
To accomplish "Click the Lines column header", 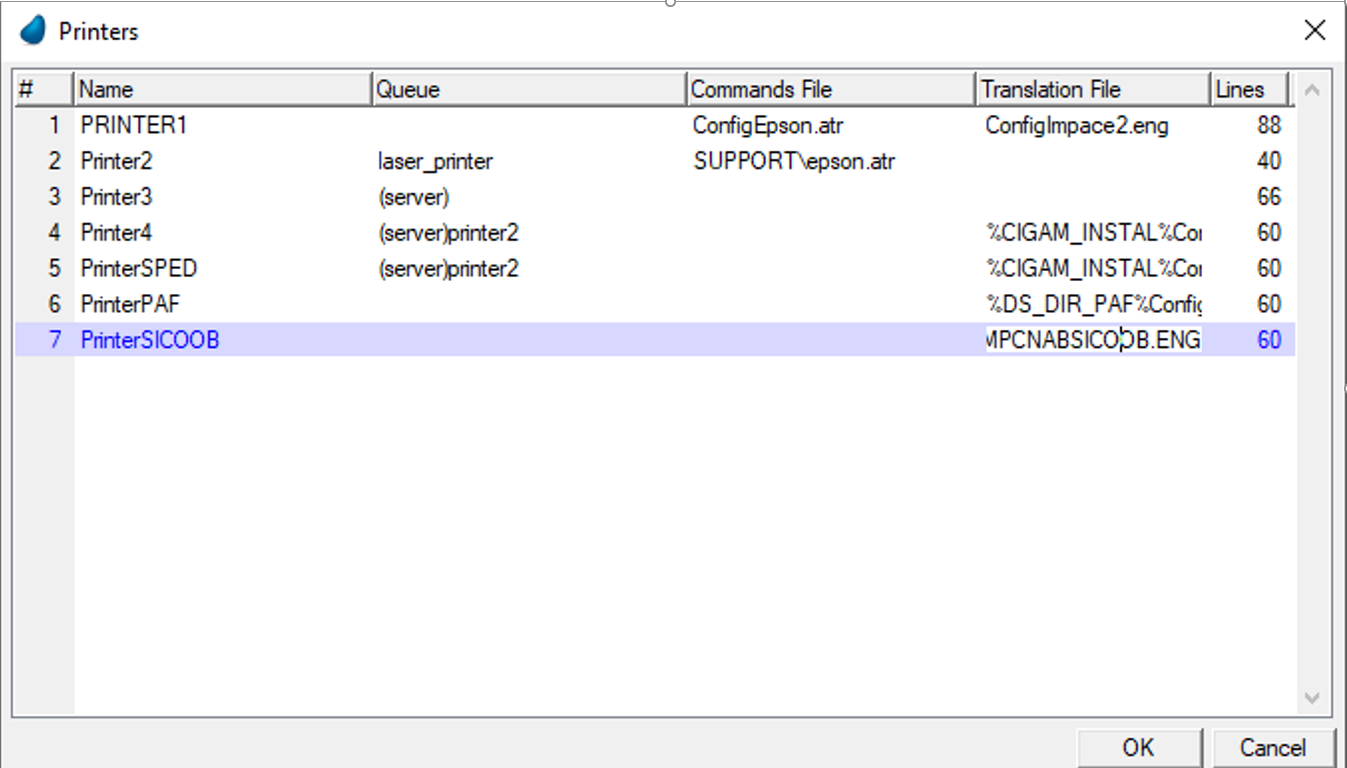I will coord(1248,90).
